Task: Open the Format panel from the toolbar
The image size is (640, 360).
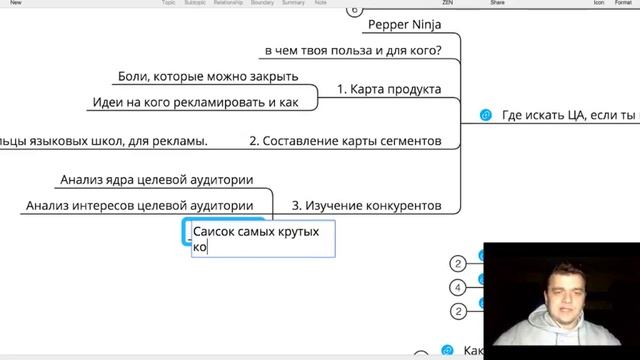Action: (x=623, y=2)
